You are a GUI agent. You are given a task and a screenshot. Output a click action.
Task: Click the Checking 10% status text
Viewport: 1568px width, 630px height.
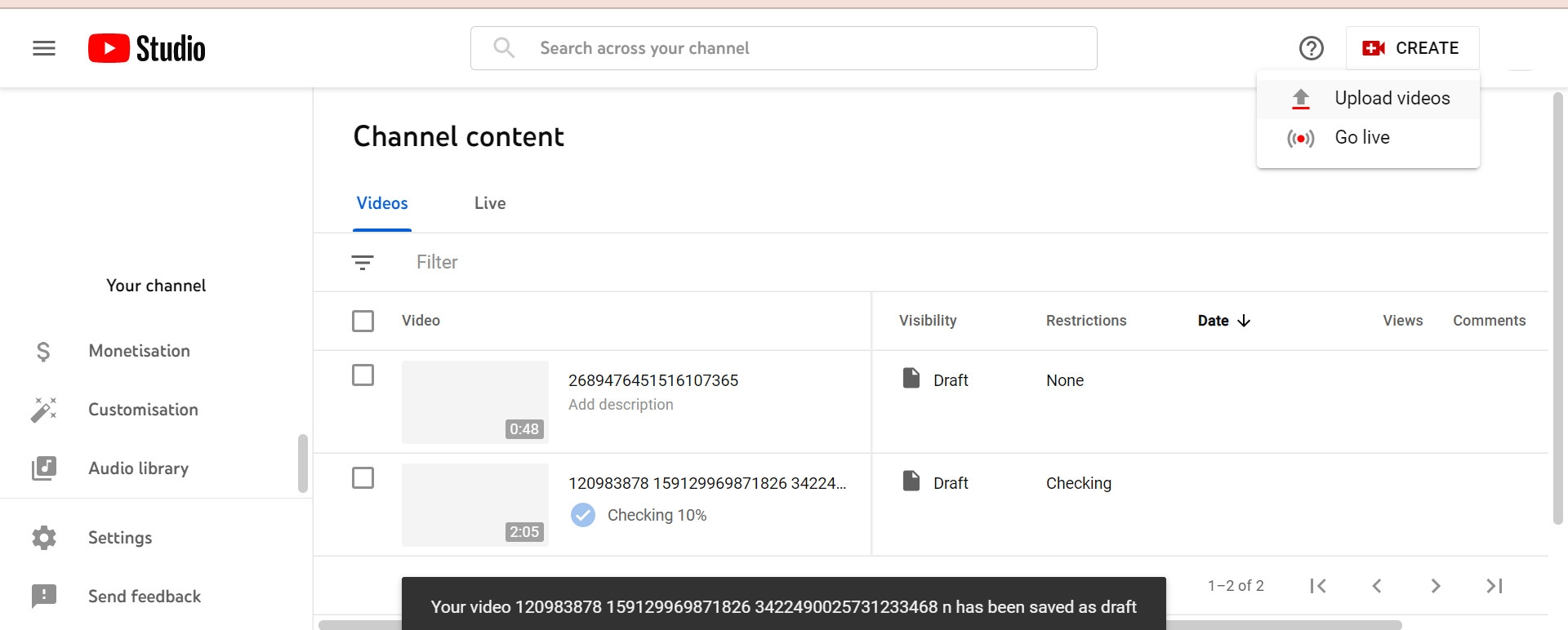tap(657, 515)
